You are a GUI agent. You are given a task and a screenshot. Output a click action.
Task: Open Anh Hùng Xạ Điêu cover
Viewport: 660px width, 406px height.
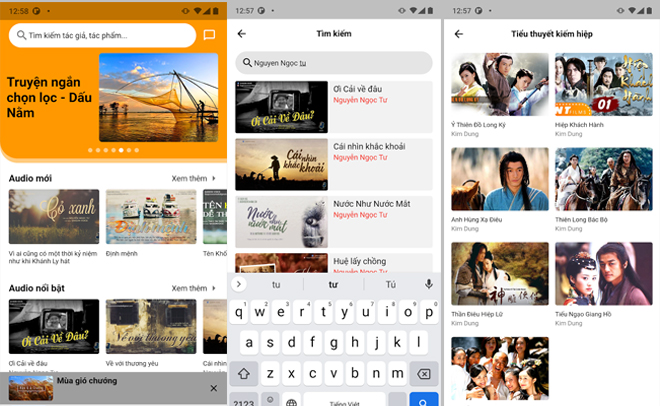click(x=500, y=179)
